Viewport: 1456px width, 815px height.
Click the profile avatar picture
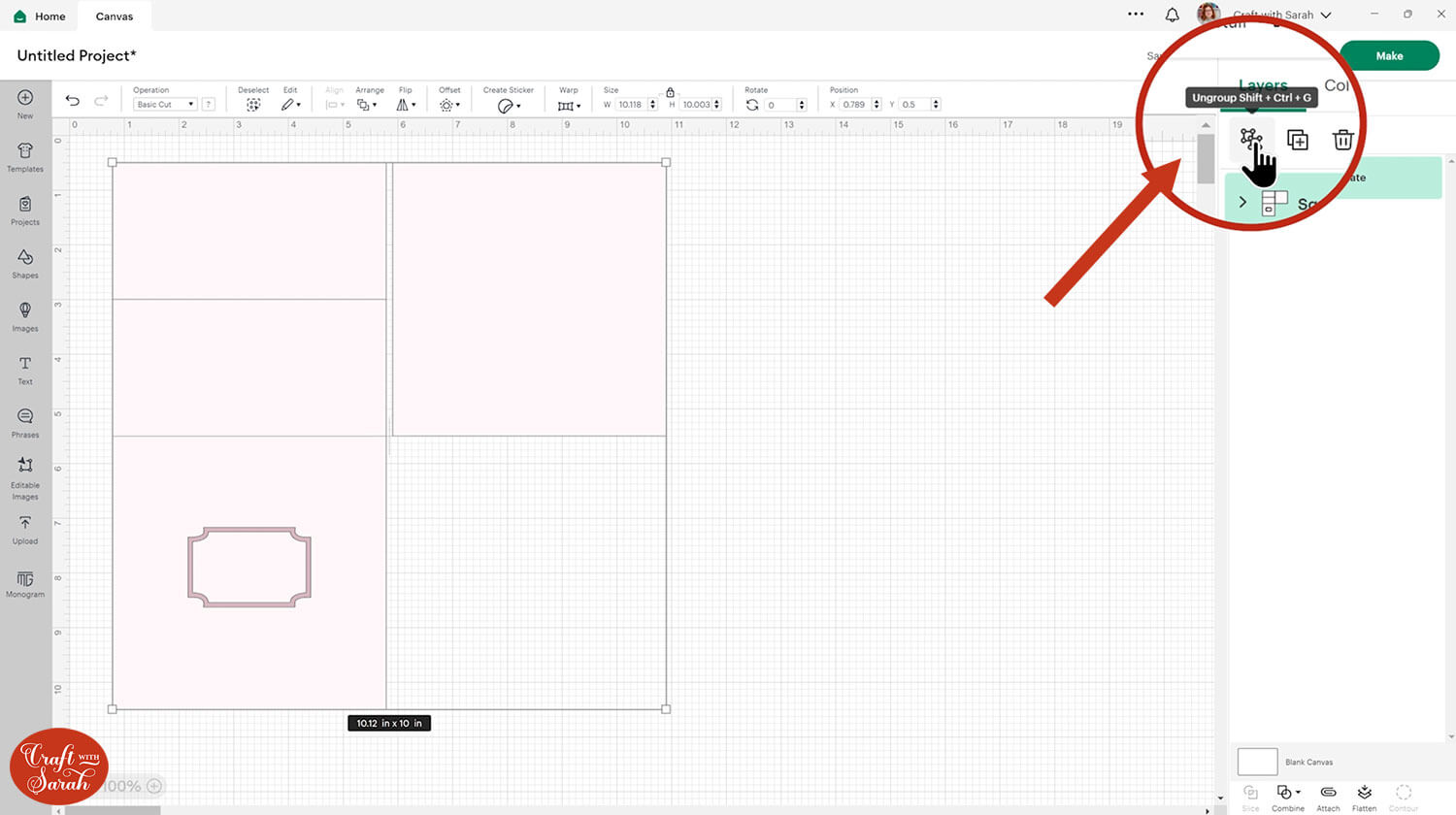click(1208, 15)
